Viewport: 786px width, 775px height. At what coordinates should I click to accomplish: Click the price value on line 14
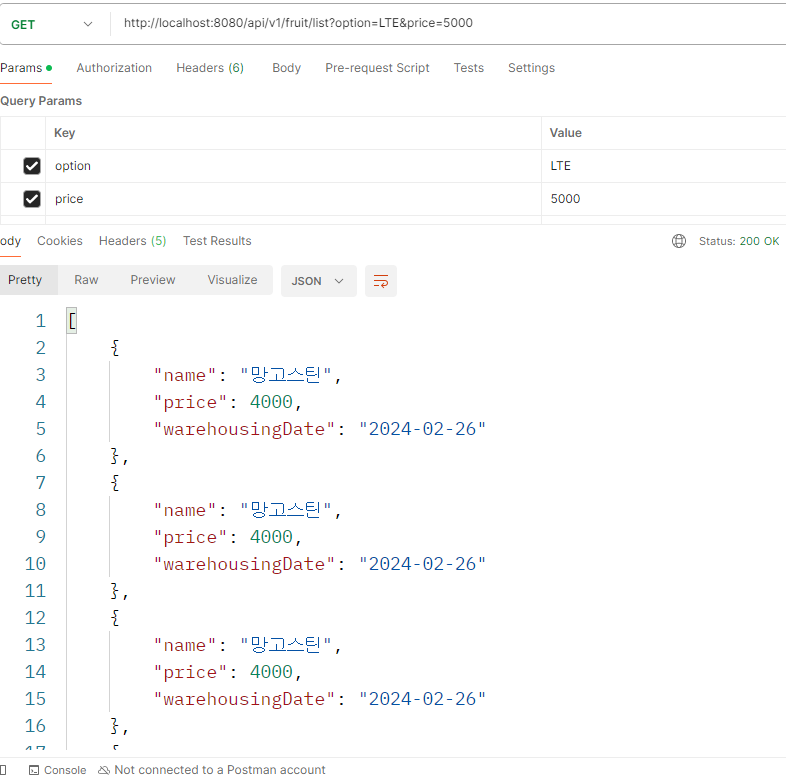(x=271, y=672)
